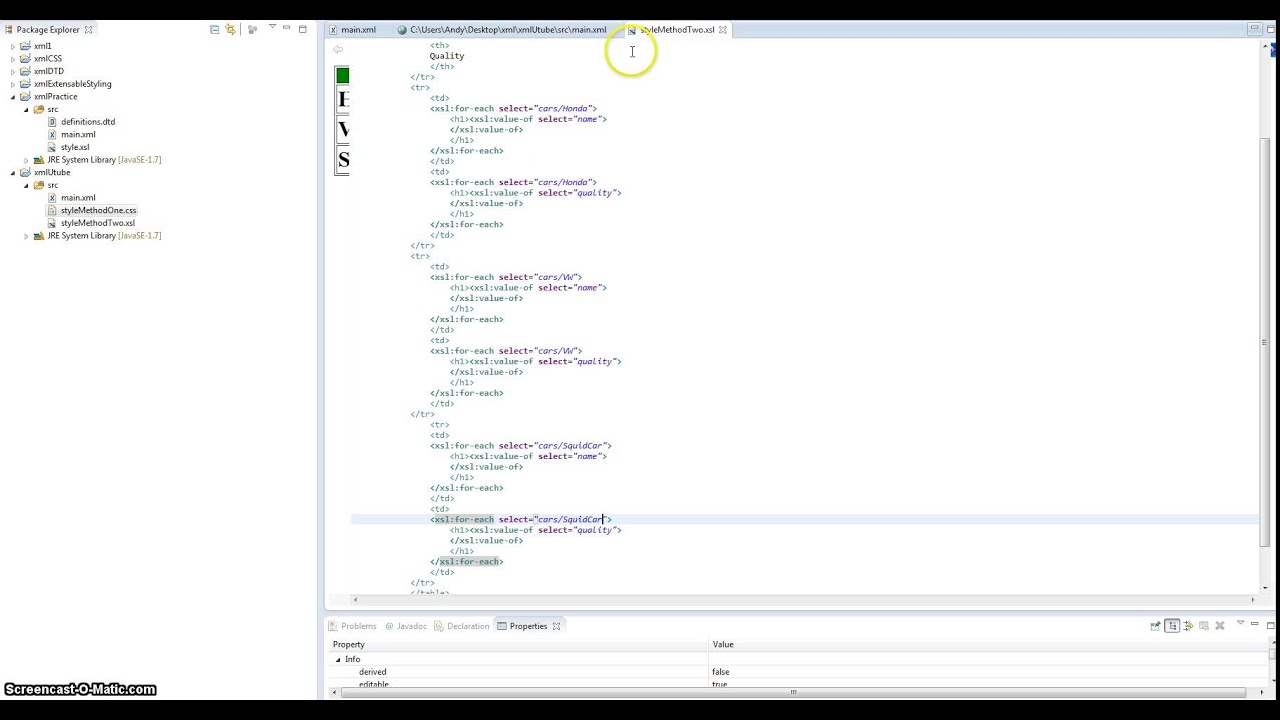Select styleMethodOne.css file
Image resolution: width=1280 pixels, height=720 pixels.
coord(98,210)
